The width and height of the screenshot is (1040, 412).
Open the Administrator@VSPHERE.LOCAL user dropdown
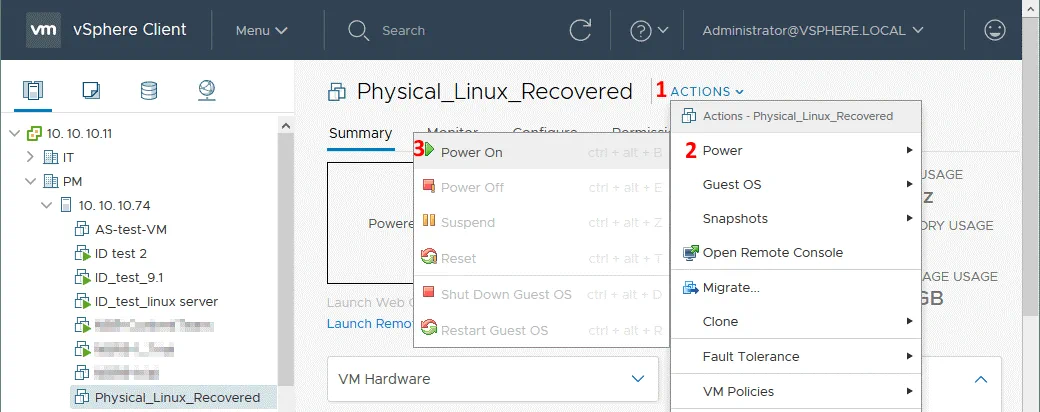811,30
